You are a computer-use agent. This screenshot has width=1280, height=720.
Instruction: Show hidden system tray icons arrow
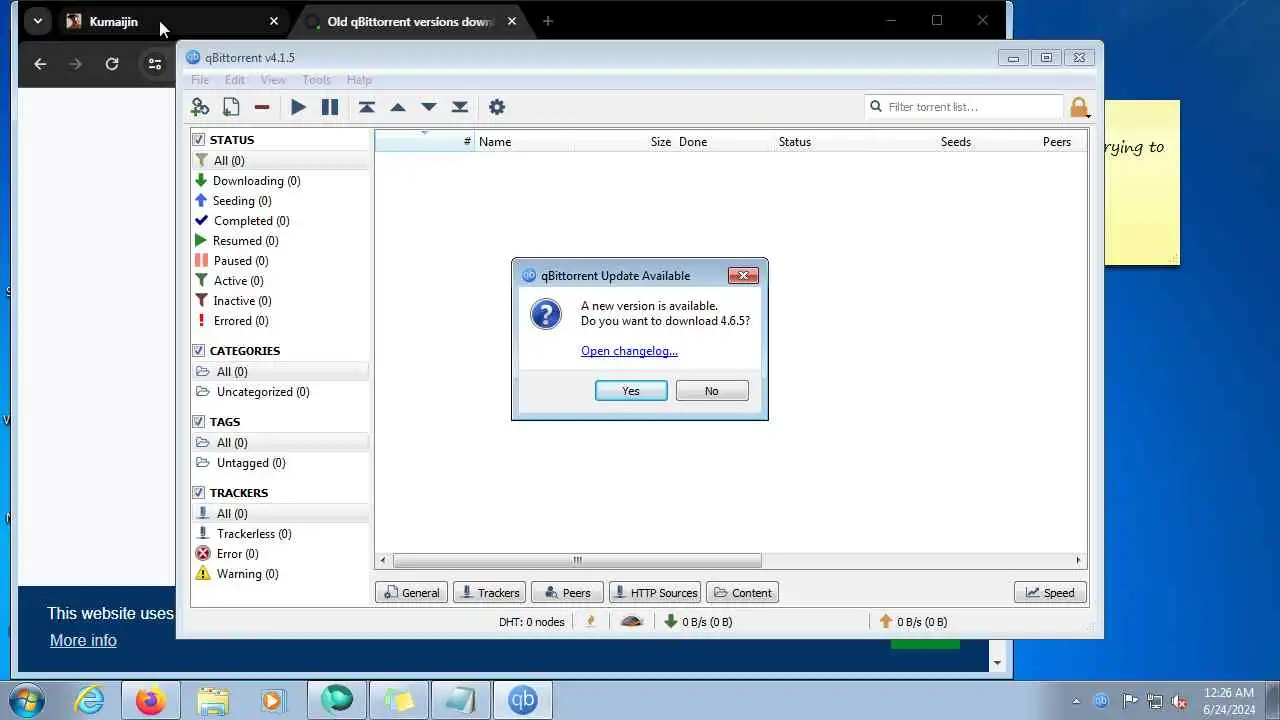pyautogui.click(x=1076, y=701)
